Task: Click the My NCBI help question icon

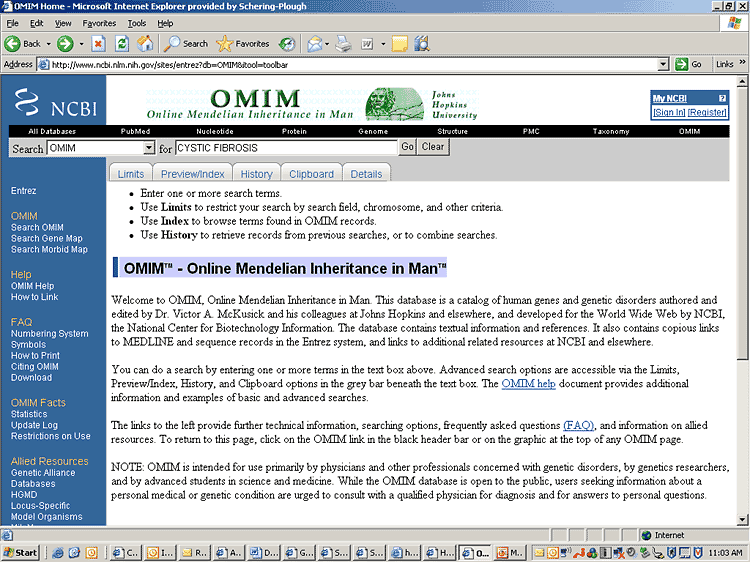Action: 722,98
